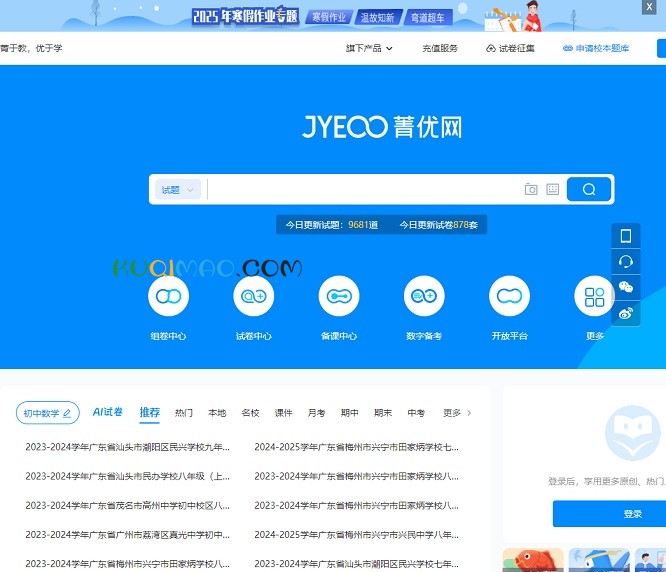Click the 2025年寒假作业专题 banner title
Viewport: 666px width, 572px height.
pos(245,17)
